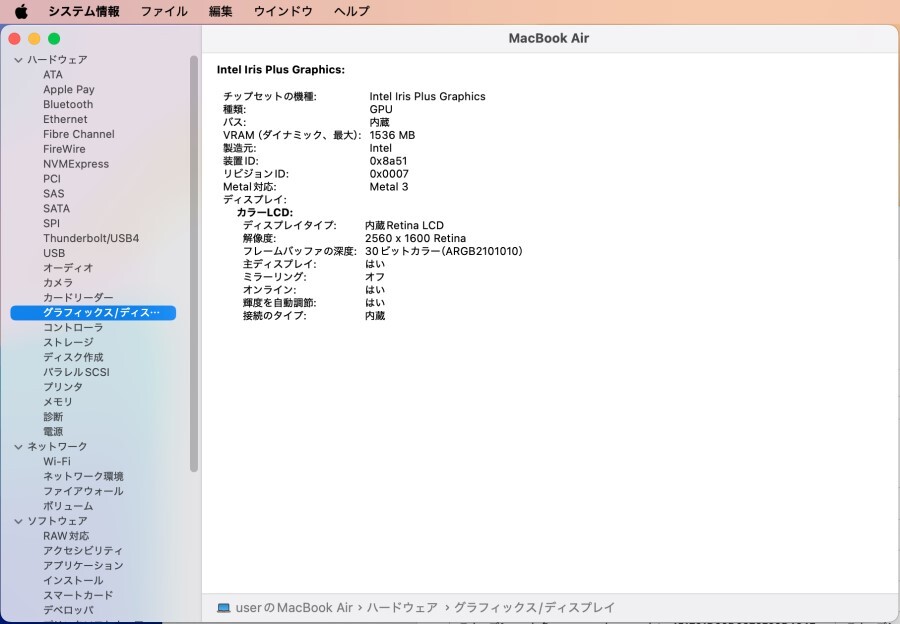The image size is (900, 624).
Task: Open the 編集 menu
Action: (220, 11)
